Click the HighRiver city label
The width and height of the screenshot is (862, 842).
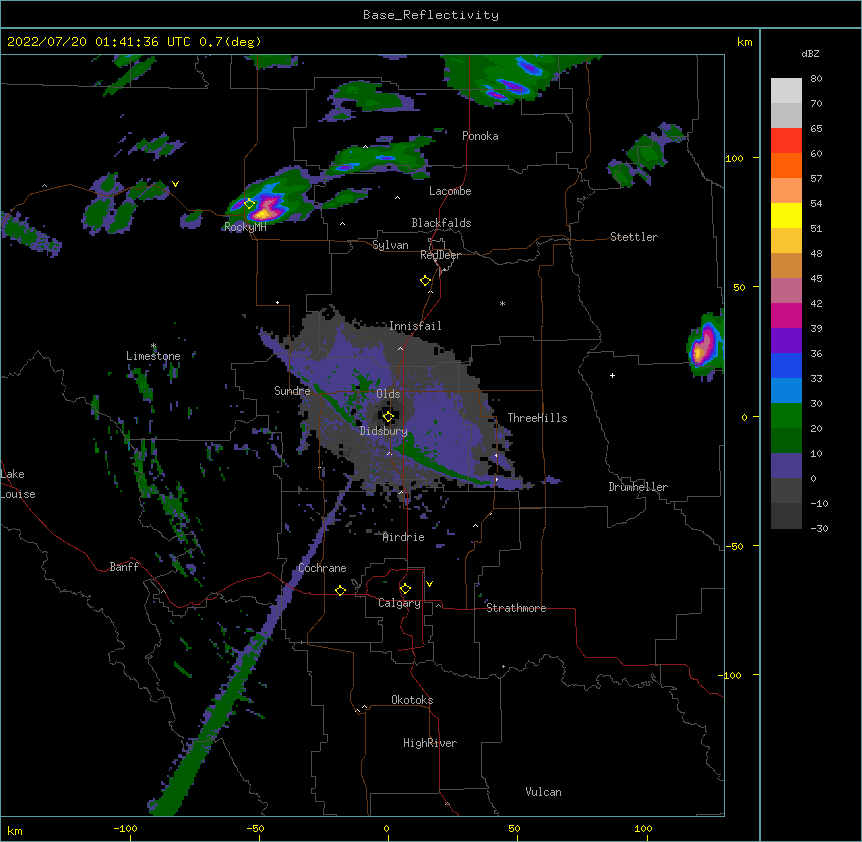[430, 743]
